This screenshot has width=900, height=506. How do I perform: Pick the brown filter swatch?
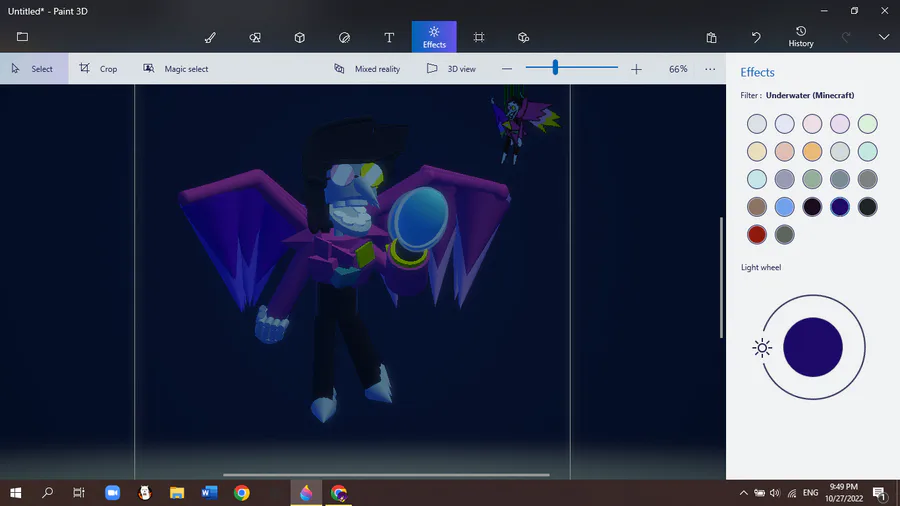tap(757, 207)
